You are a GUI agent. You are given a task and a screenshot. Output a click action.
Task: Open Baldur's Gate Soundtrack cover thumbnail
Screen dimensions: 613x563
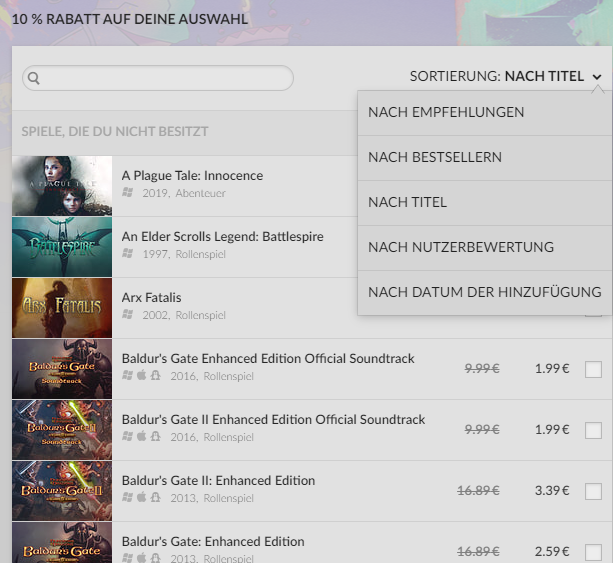(x=62, y=369)
